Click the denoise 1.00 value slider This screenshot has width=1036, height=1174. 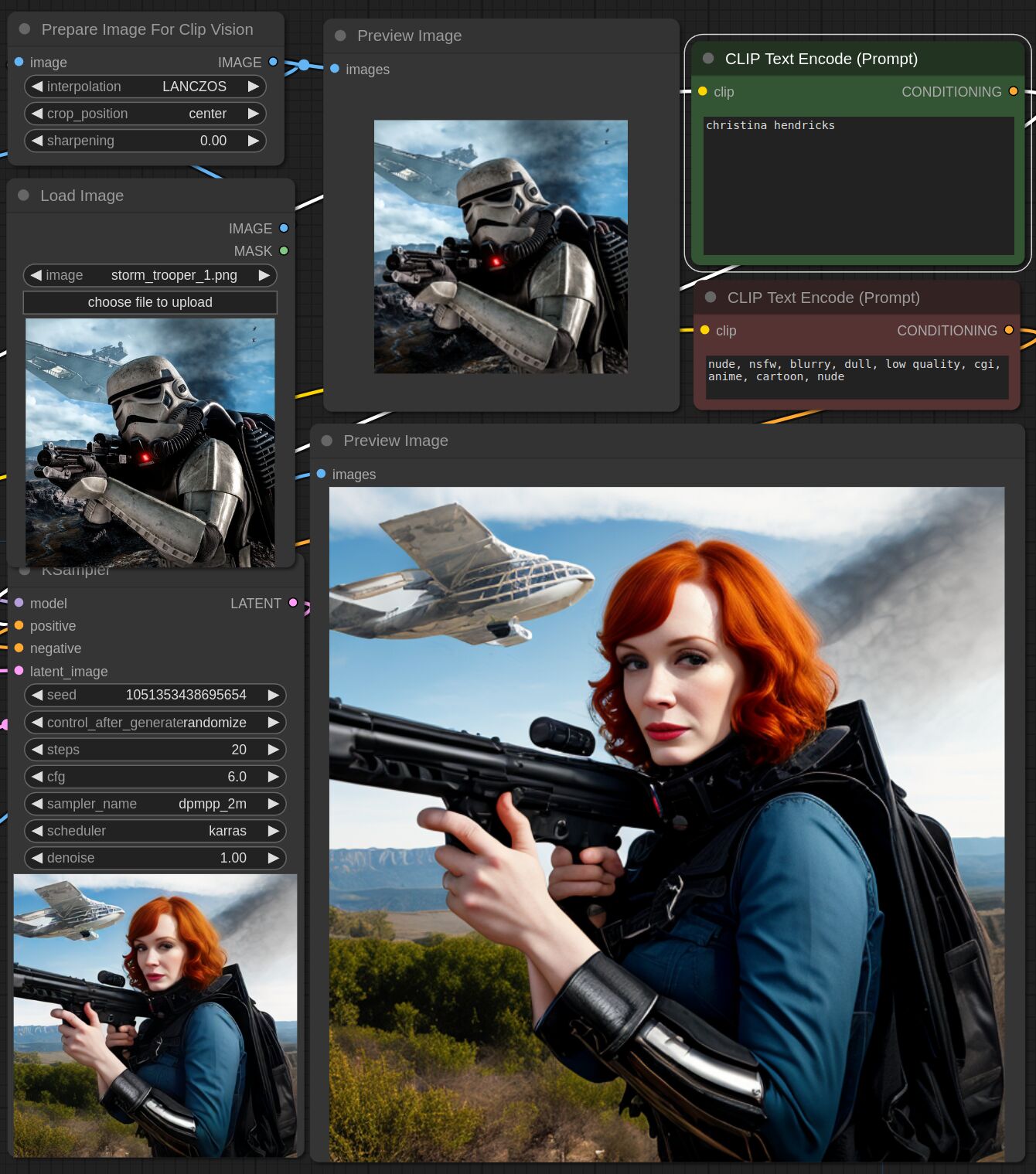pos(155,858)
